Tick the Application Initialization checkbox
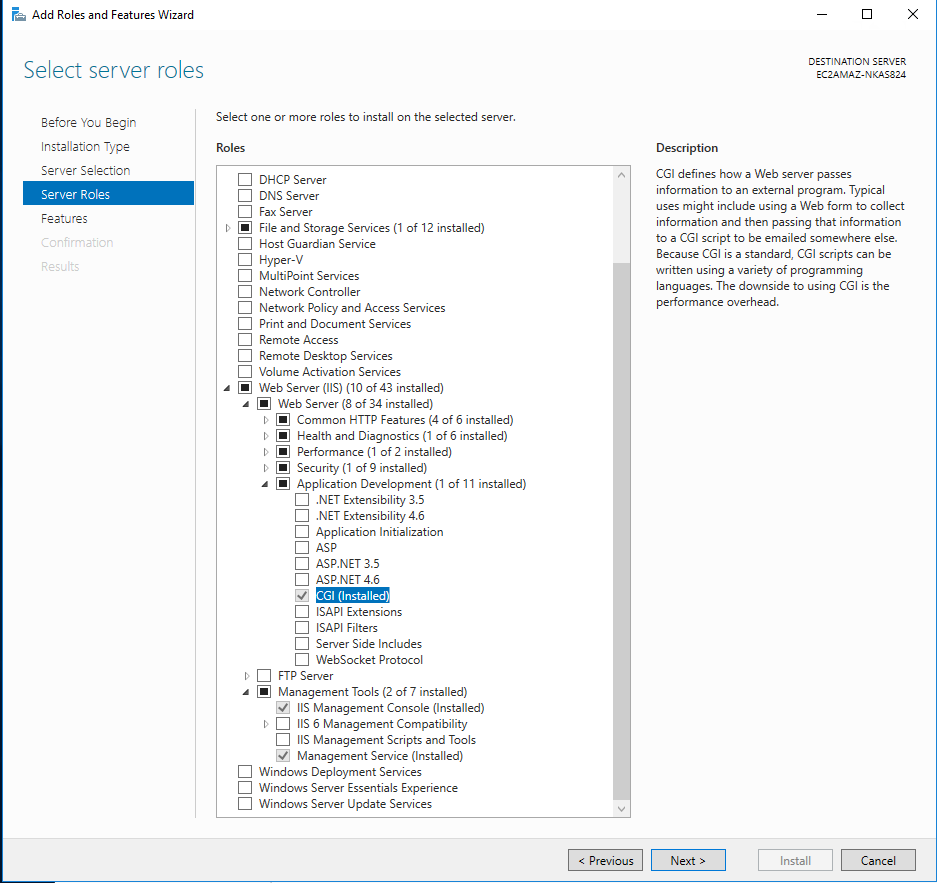The width and height of the screenshot is (937, 883). pyautogui.click(x=302, y=532)
